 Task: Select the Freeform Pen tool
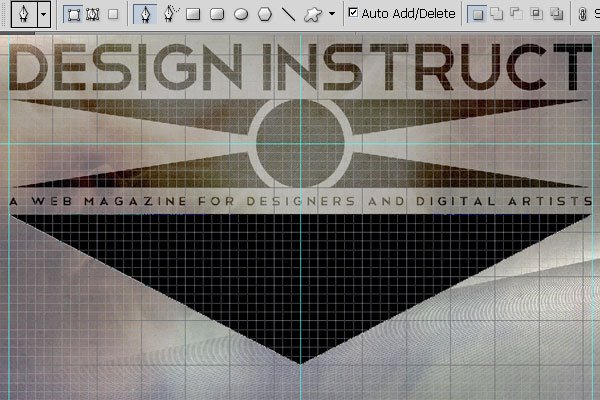coord(171,14)
